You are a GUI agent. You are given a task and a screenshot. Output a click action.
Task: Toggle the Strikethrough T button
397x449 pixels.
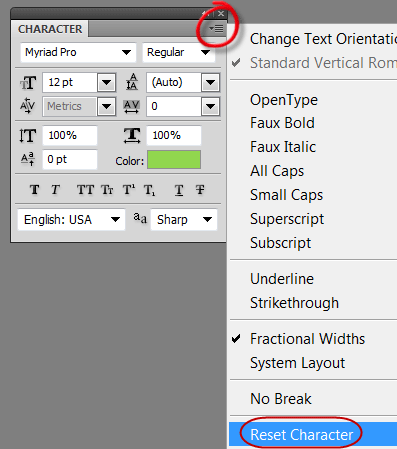click(200, 190)
